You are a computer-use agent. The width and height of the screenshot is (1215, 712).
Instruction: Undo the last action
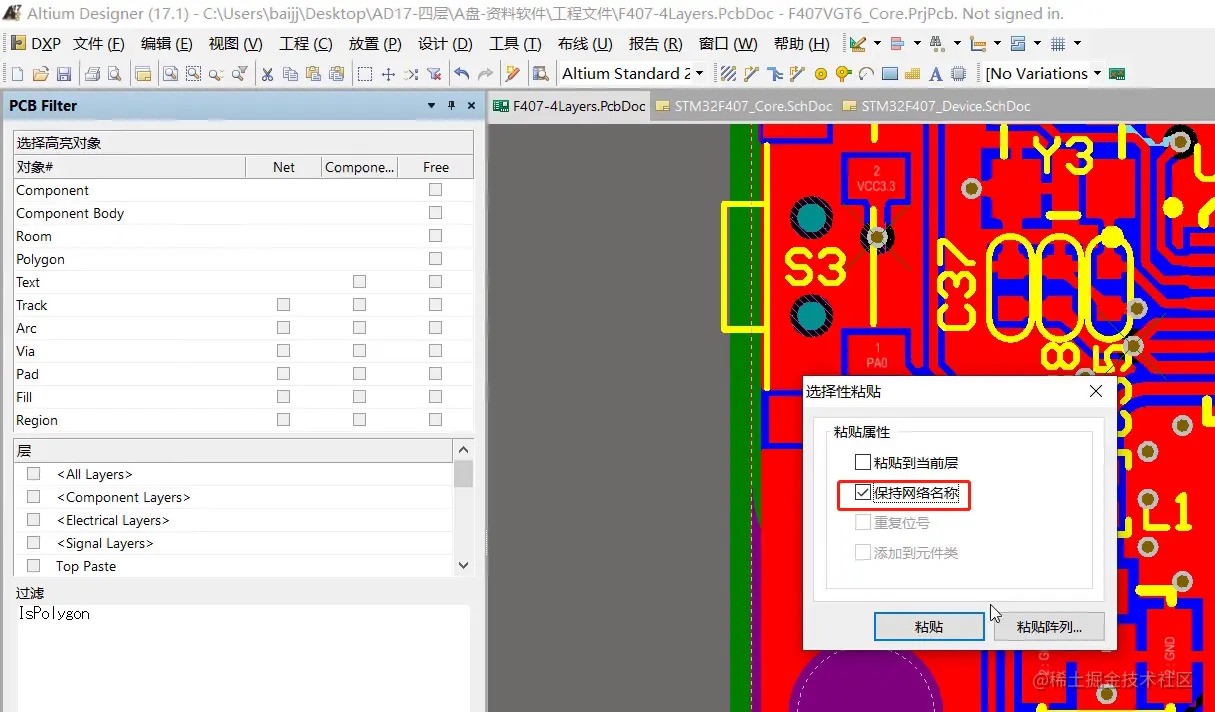pyautogui.click(x=461, y=74)
